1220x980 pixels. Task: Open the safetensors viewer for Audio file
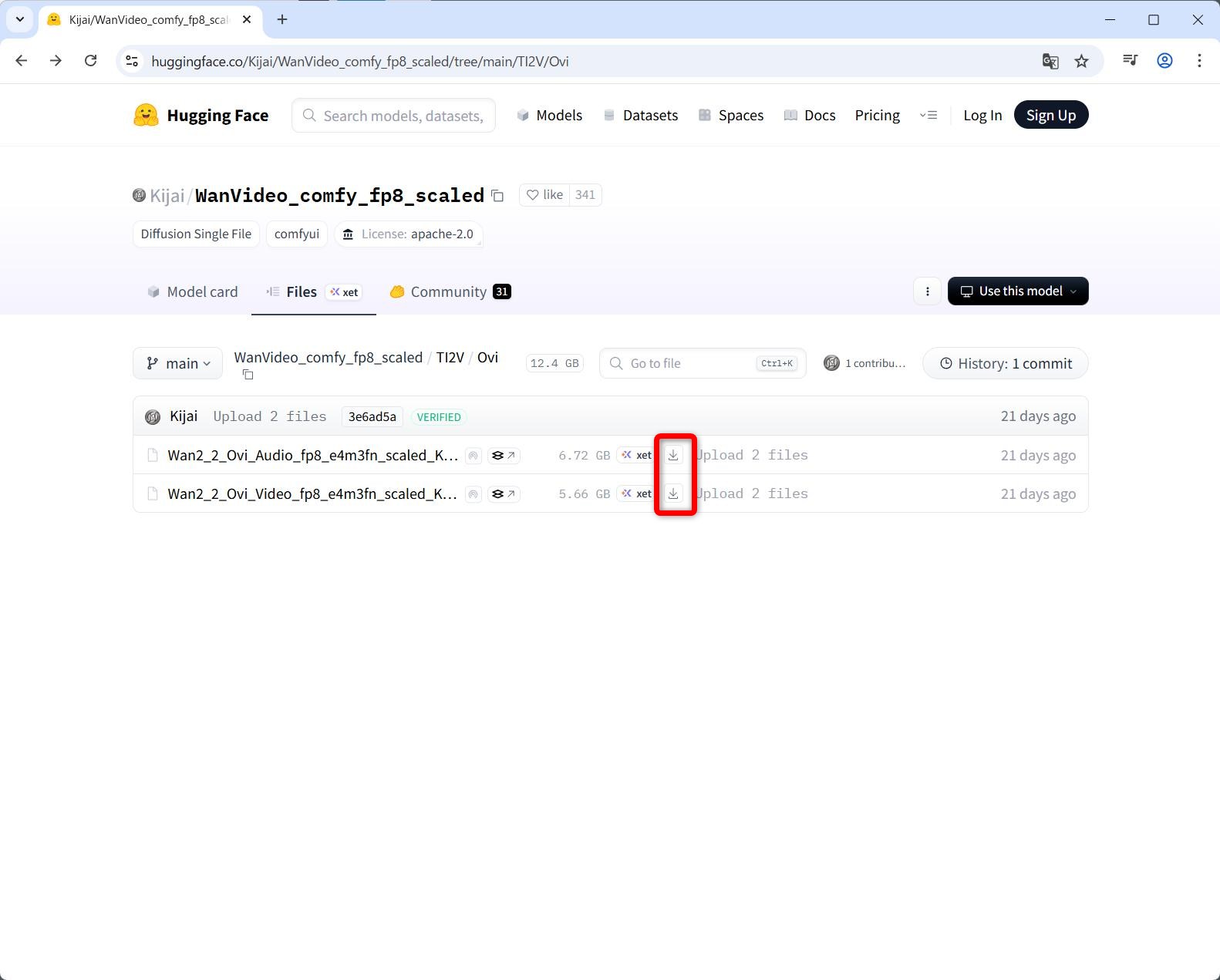504,456
